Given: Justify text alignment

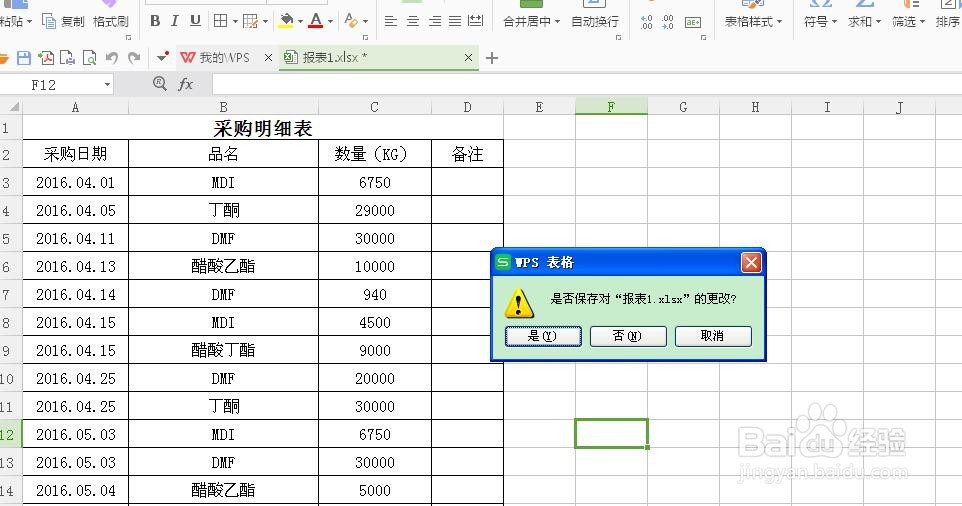Looking at the screenshot, I should 455,21.
